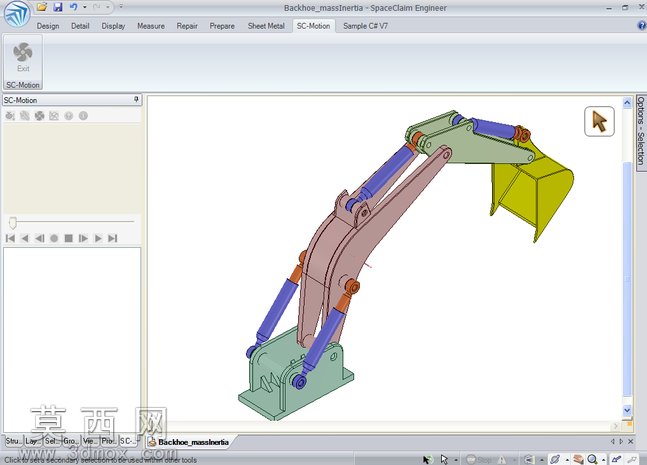Click the fan icon in SC-Motion panel toolbar

pyautogui.click(x=40, y=116)
